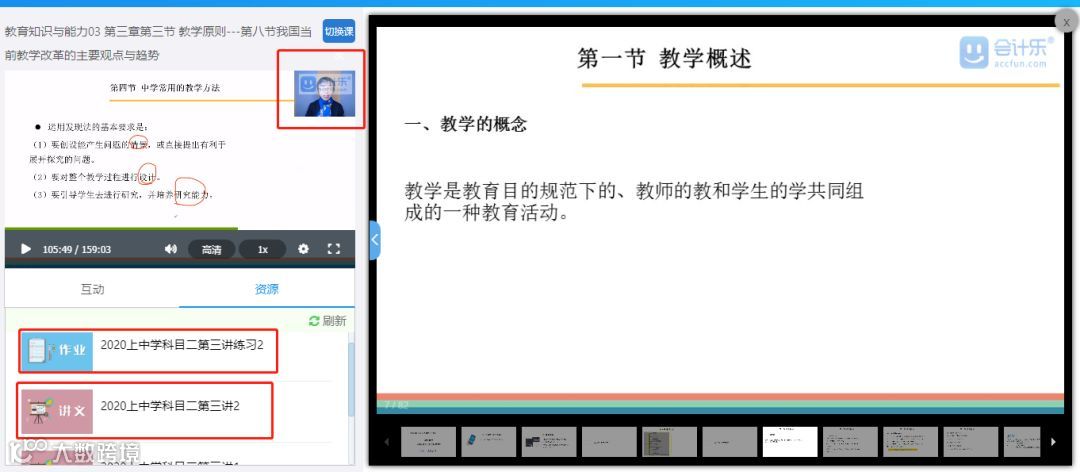
Task: Click the 切换课 switch-course button
Action: click(x=339, y=31)
